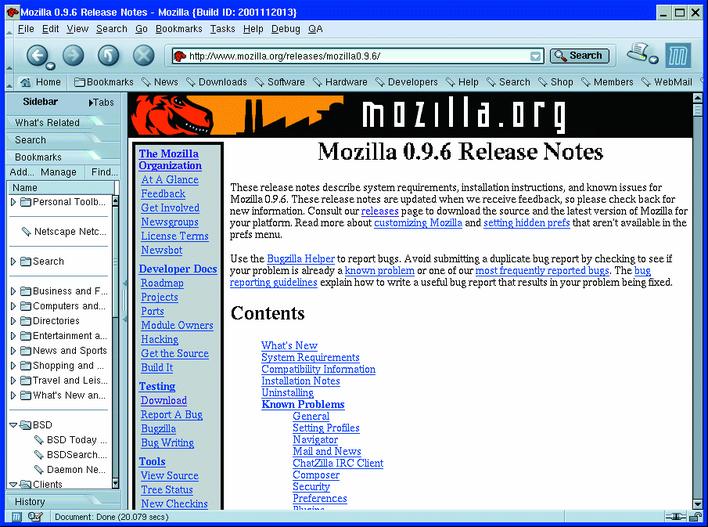Reload the page with the Reload button
The height and width of the screenshot is (527, 708).
108,55
